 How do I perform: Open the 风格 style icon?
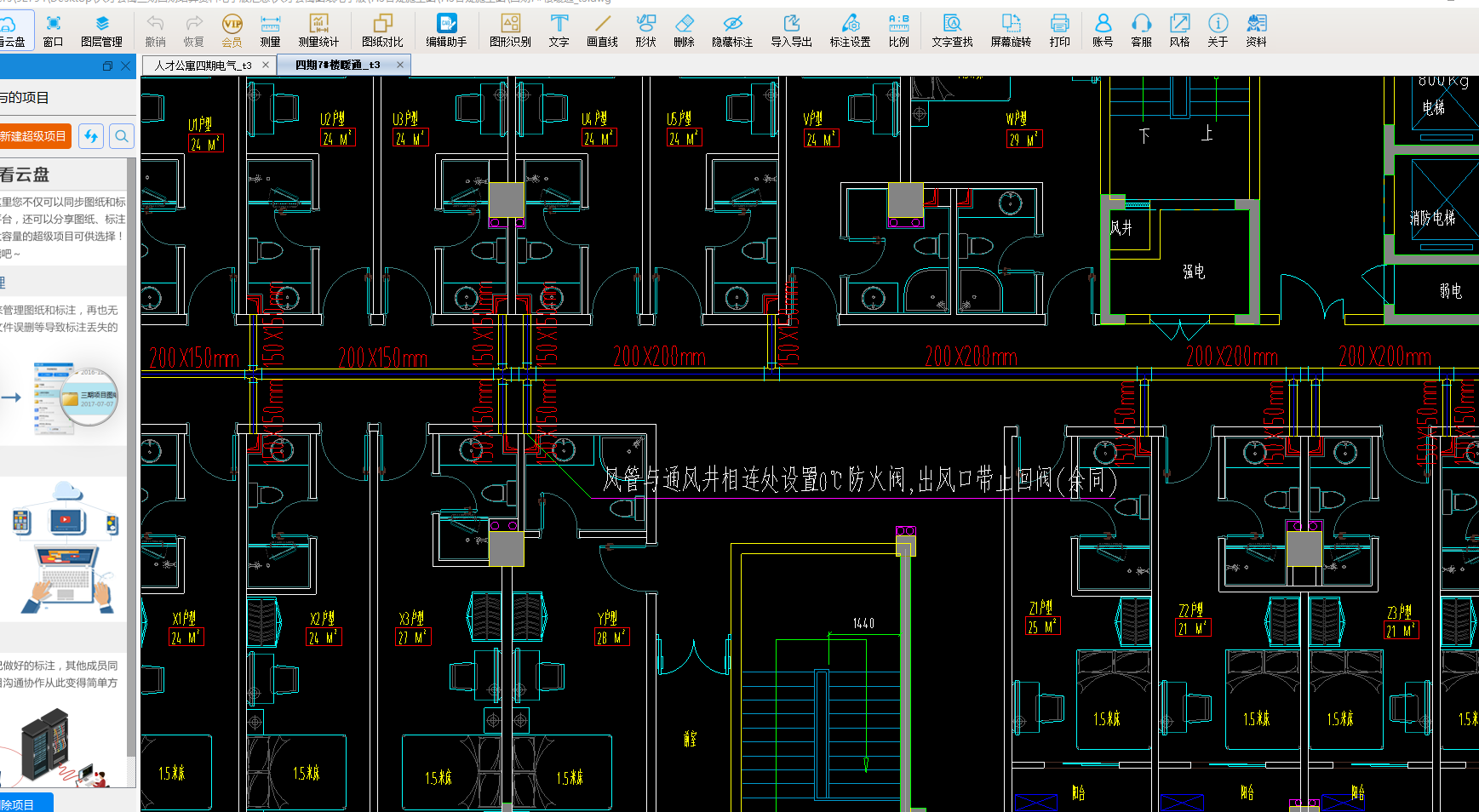point(1179,30)
